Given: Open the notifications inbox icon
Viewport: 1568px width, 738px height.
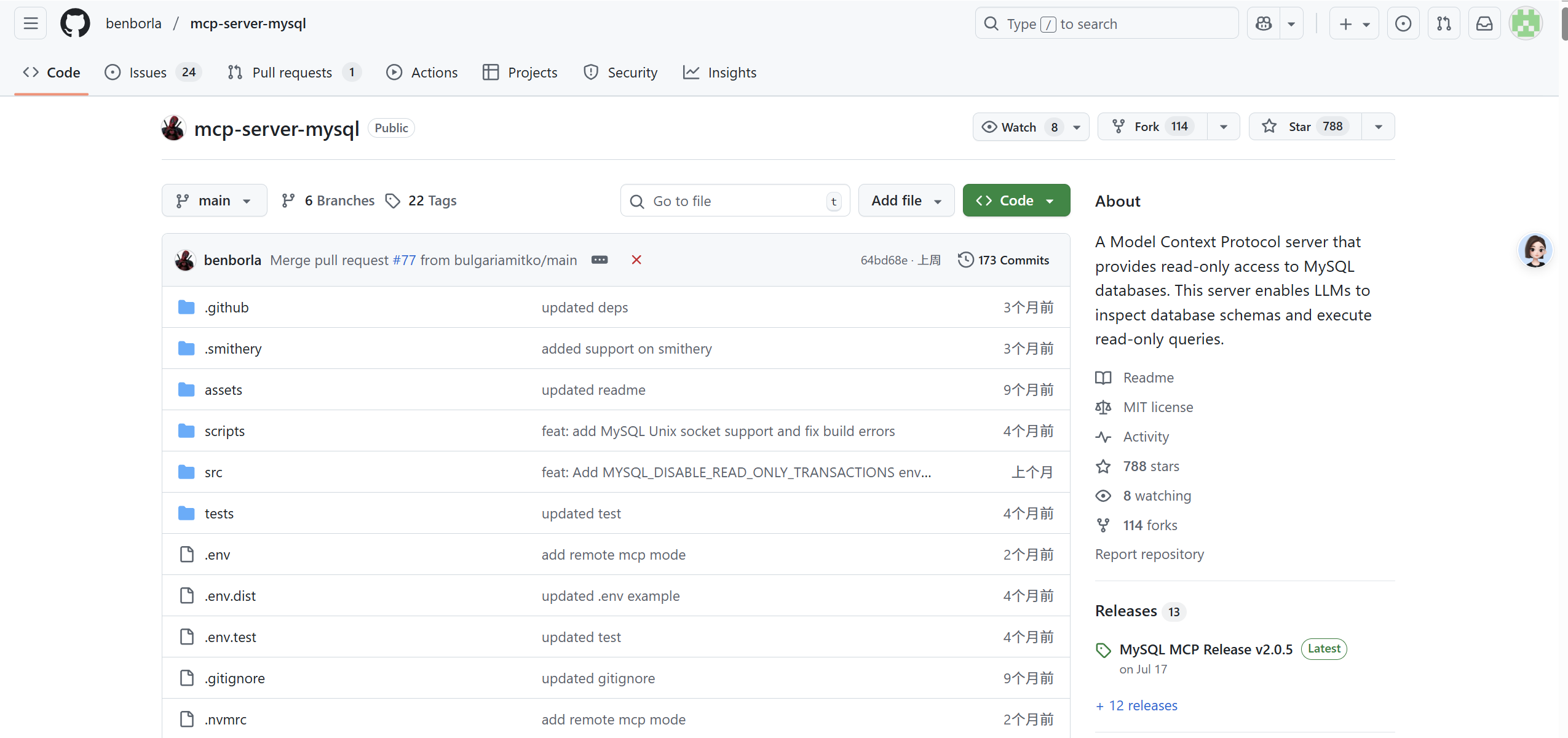Looking at the screenshot, I should pos(1484,23).
